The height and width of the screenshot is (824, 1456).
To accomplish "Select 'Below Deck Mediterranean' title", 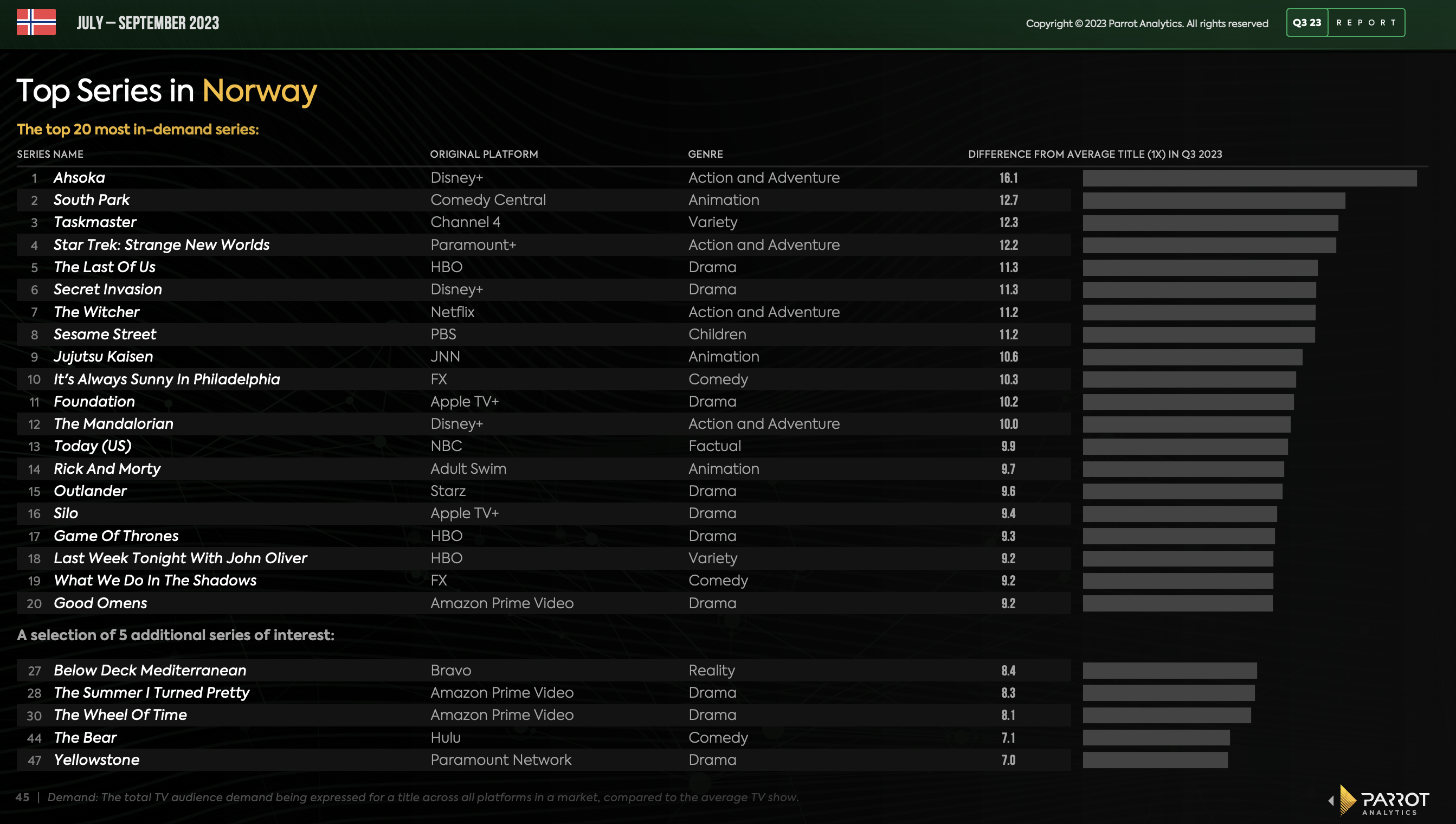I will [150, 671].
